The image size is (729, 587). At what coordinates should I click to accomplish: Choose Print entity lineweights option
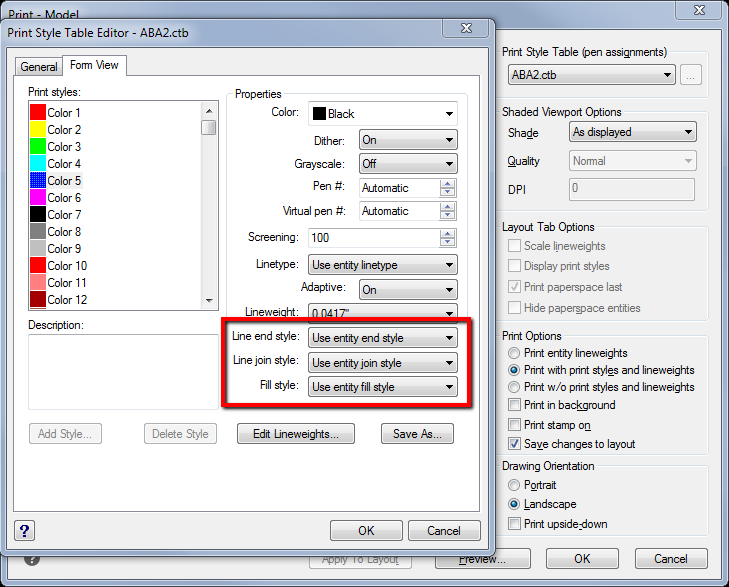[514, 353]
